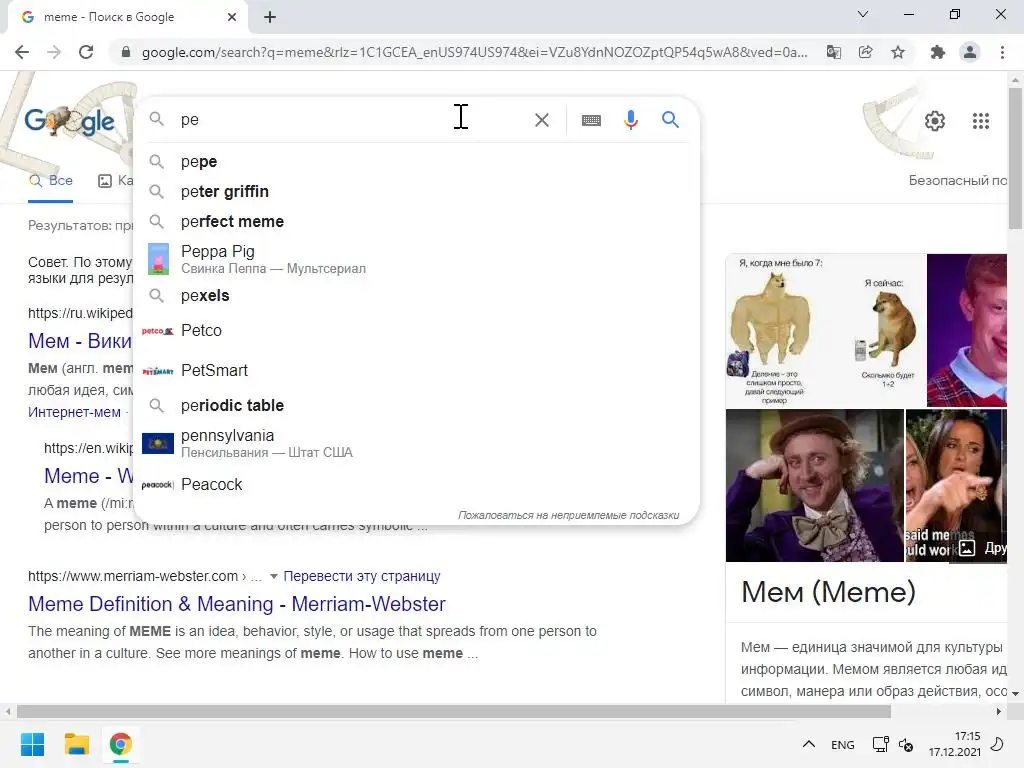Open the Willy Wonka meme image

[x=814, y=485]
